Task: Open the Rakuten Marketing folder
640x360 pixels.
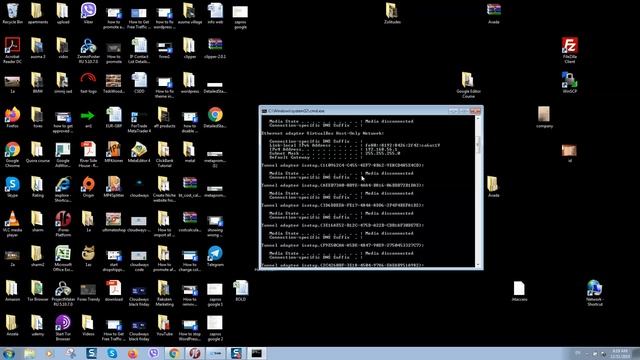Action: pyautogui.click(x=164, y=289)
